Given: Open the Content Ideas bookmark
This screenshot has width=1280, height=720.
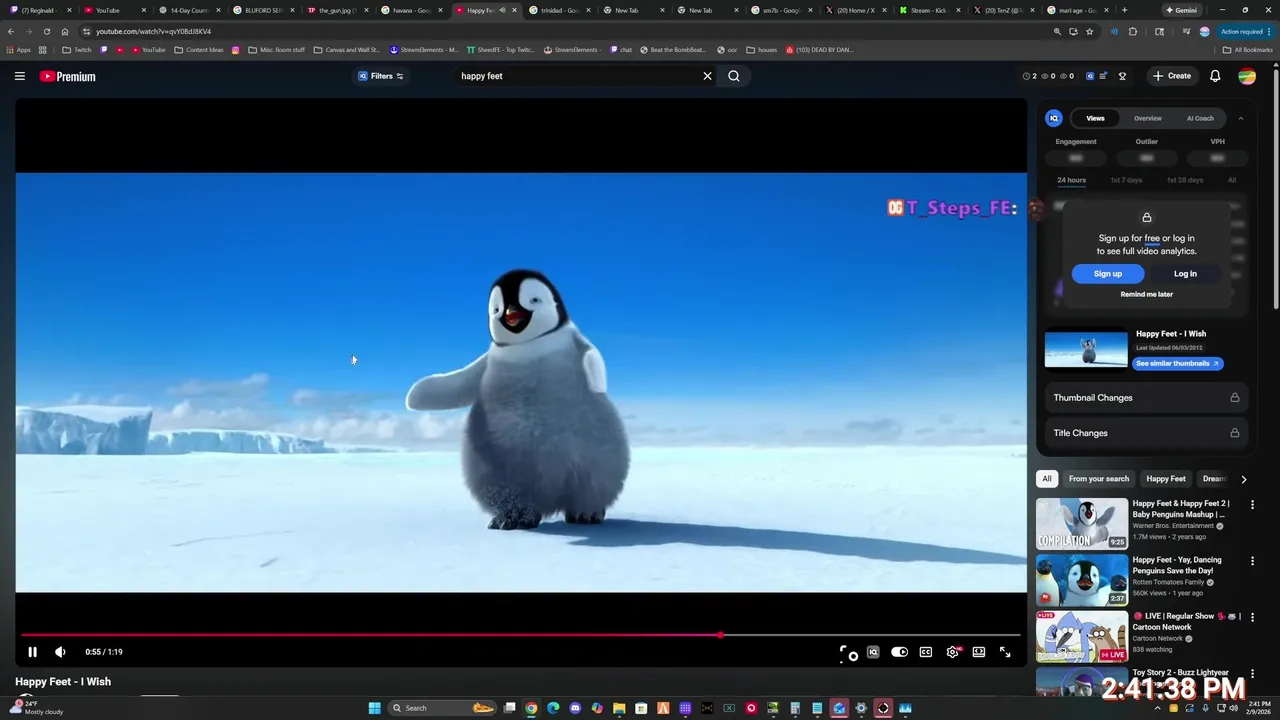Looking at the screenshot, I should coord(199,49).
